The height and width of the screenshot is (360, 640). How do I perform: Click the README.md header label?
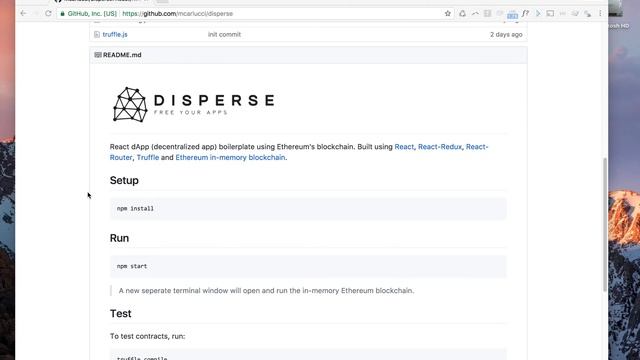click(122, 55)
